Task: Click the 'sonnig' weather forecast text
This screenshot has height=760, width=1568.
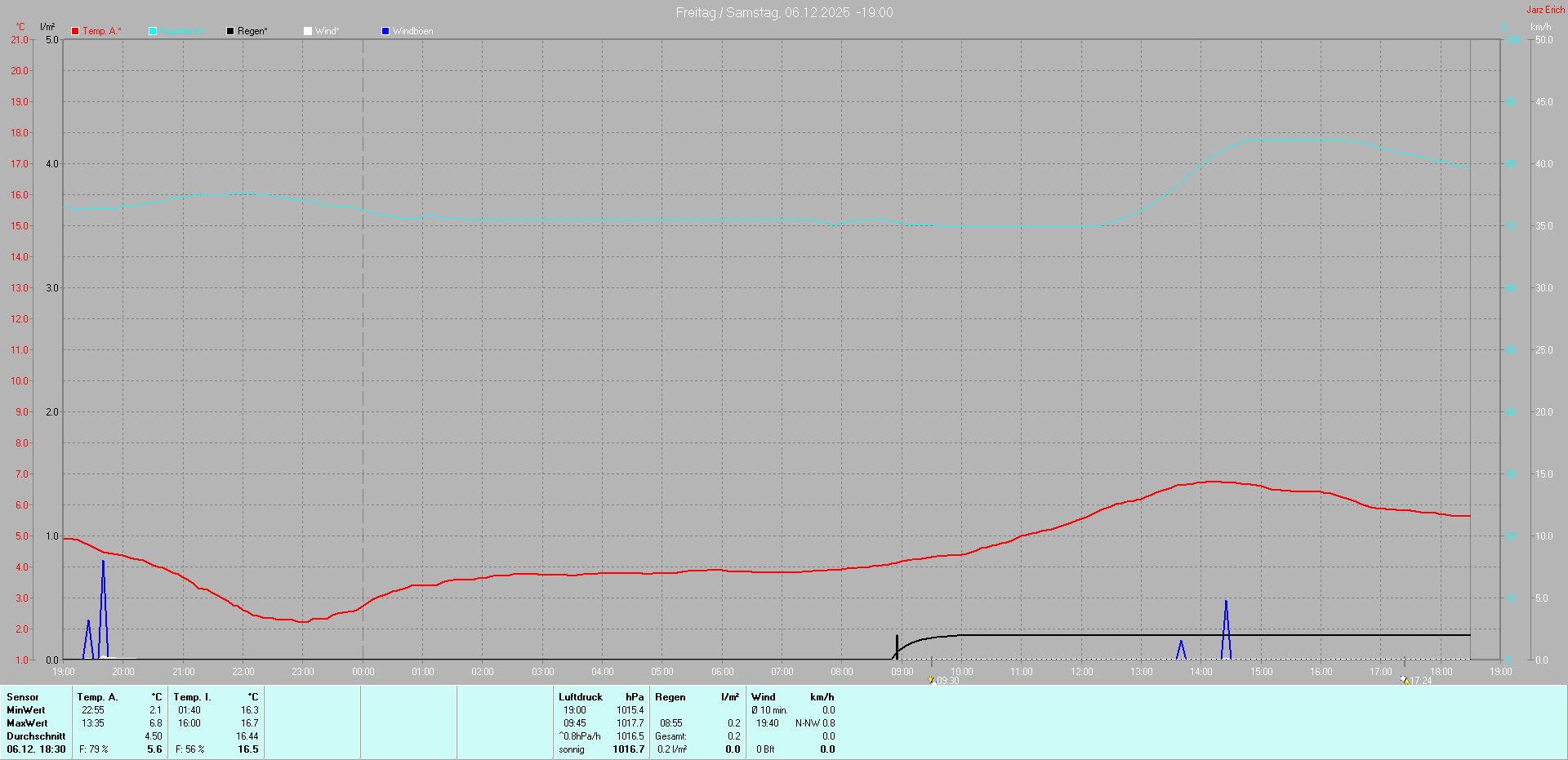Action: tap(572, 749)
